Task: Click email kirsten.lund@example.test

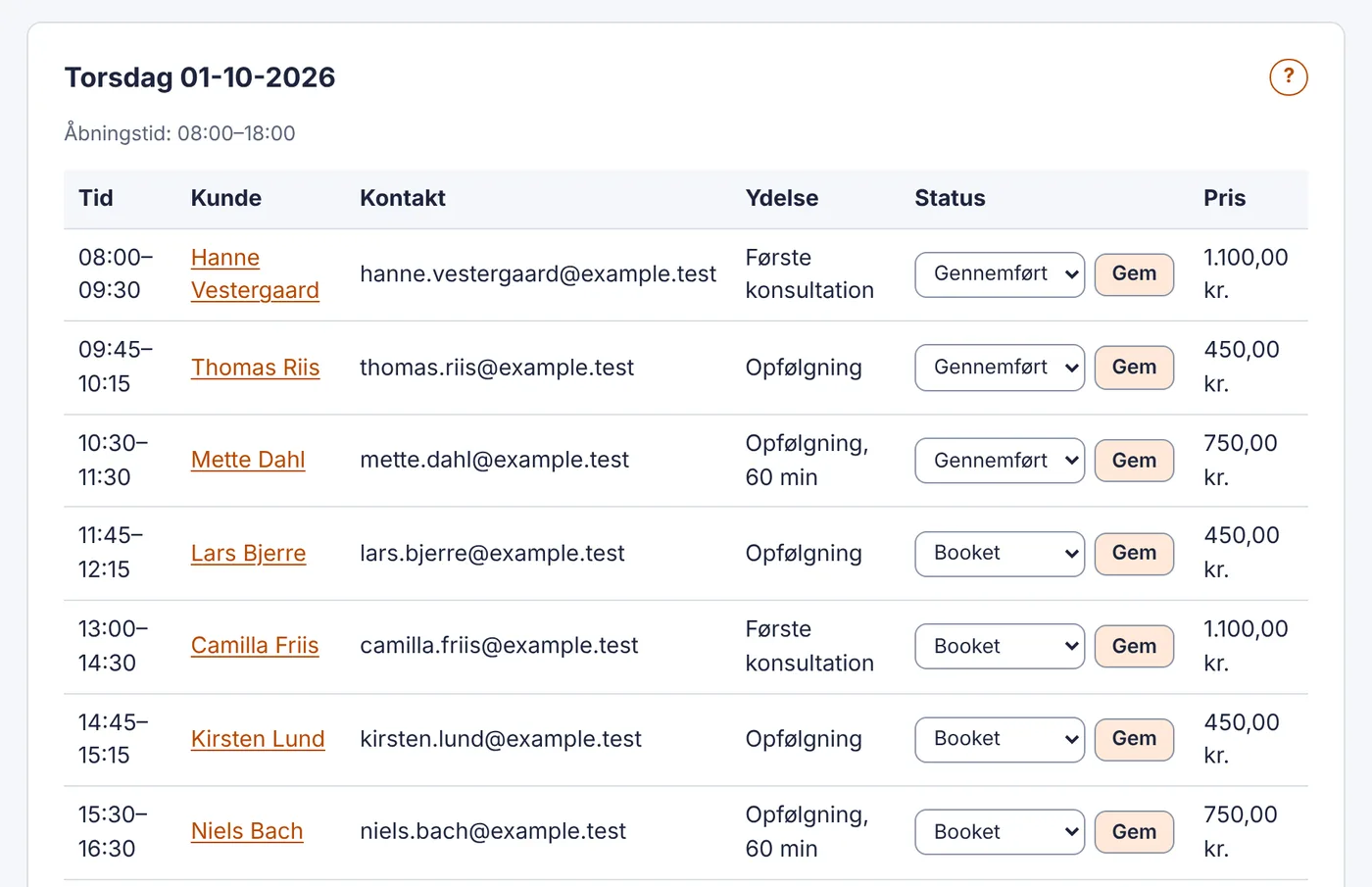Action: point(501,739)
